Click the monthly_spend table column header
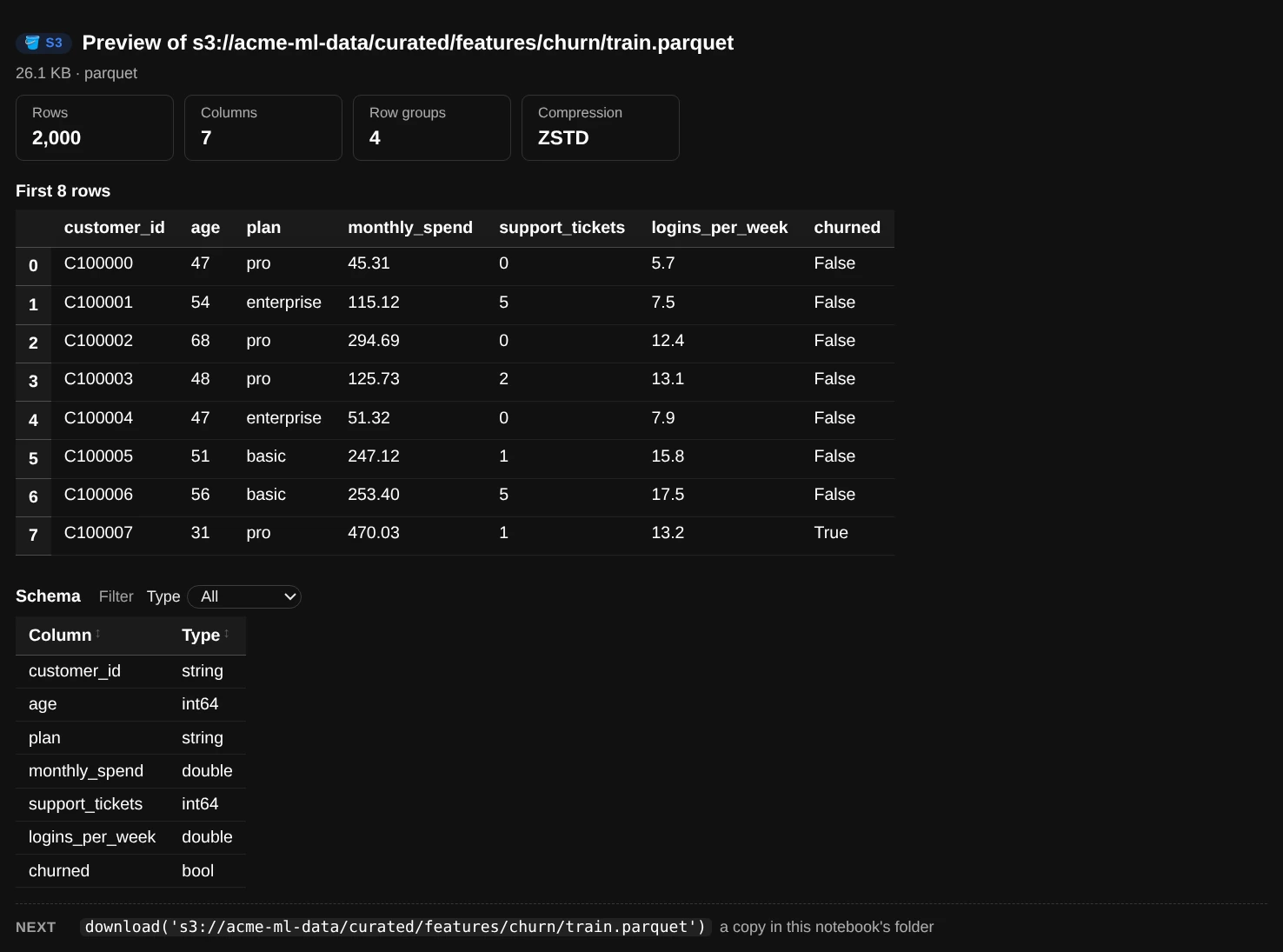Viewport: 1283px width, 952px height. pyautogui.click(x=410, y=228)
